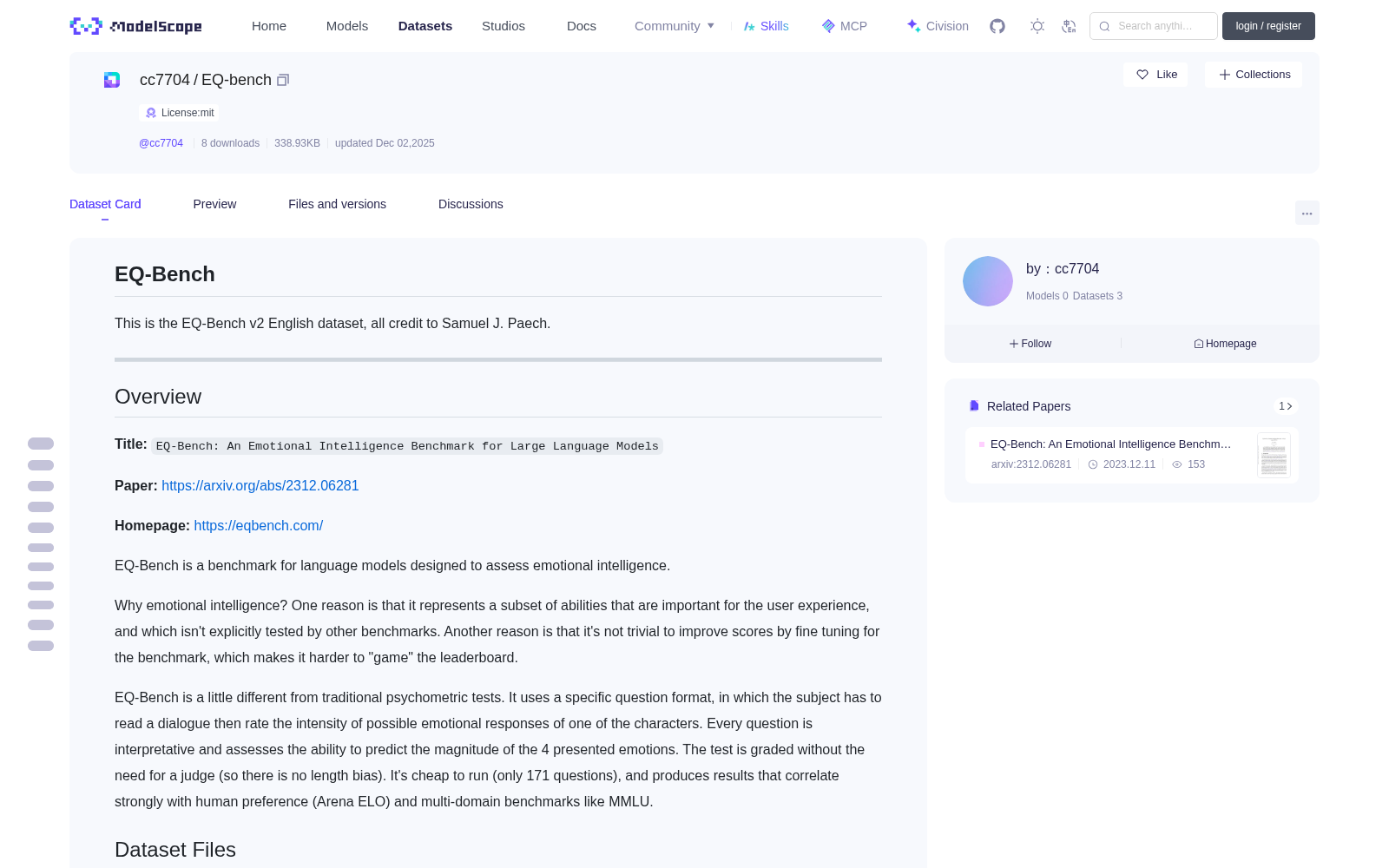Open the cc7704 author avatar

tap(988, 281)
